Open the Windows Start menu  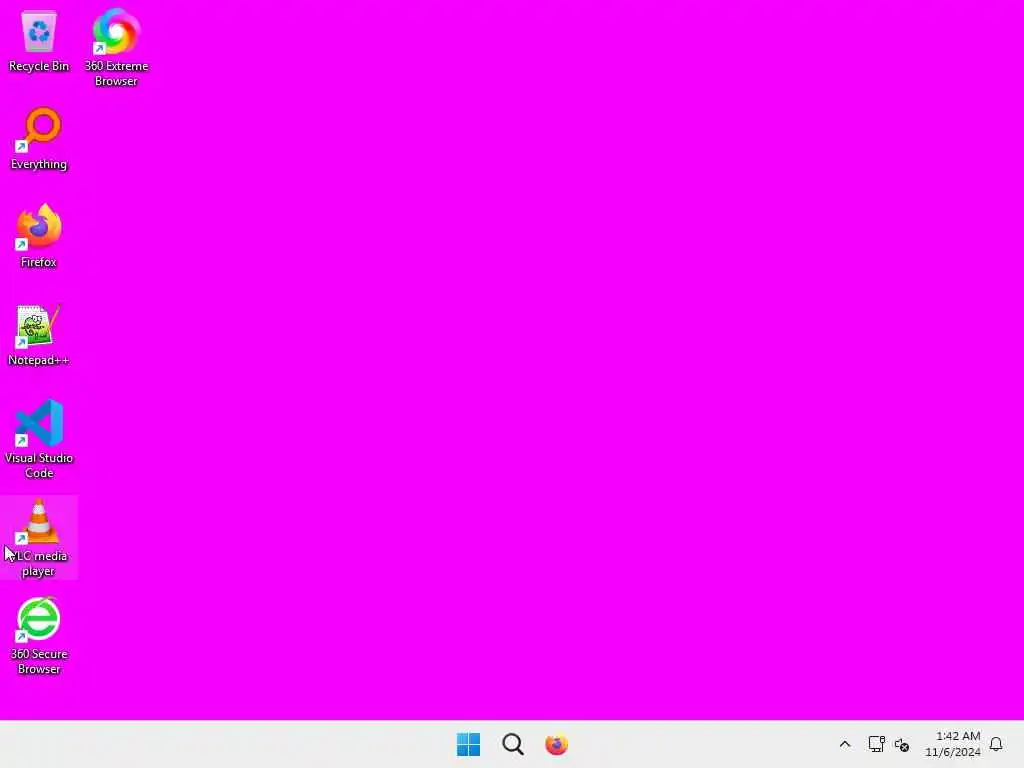coord(468,744)
